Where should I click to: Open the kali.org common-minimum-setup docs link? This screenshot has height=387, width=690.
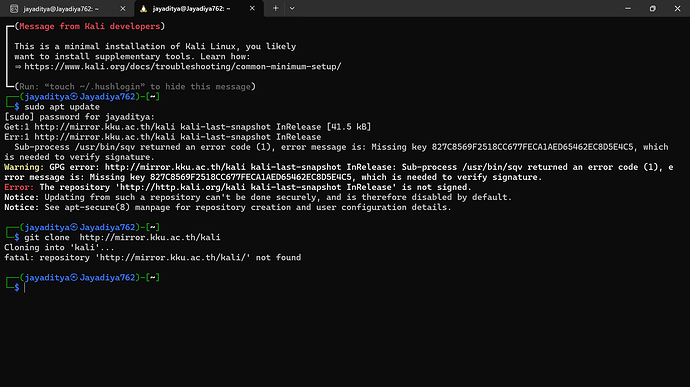[x=183, y=66]
